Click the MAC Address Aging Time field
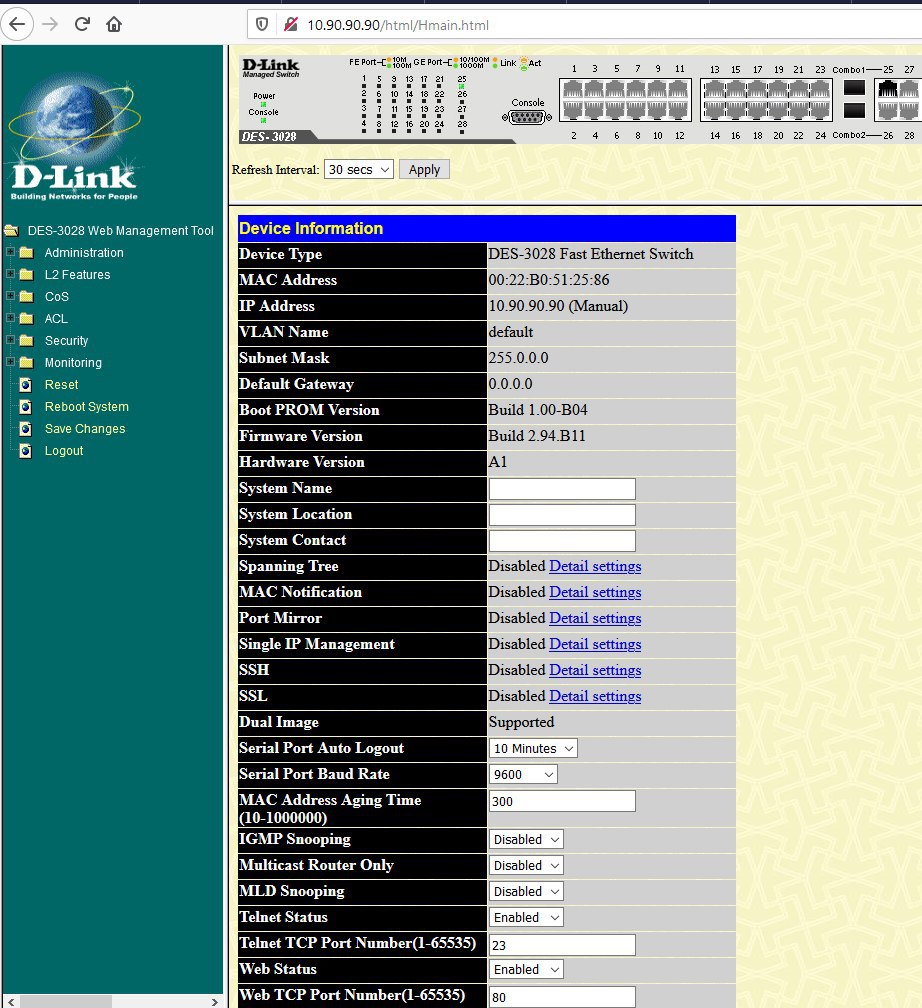 562,801
